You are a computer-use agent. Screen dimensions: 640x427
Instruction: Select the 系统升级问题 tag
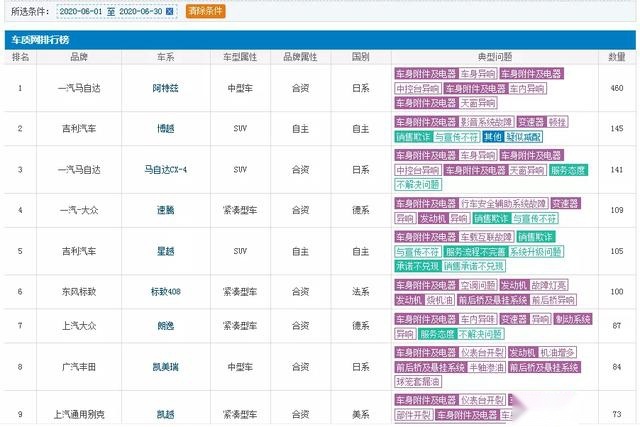536,252
